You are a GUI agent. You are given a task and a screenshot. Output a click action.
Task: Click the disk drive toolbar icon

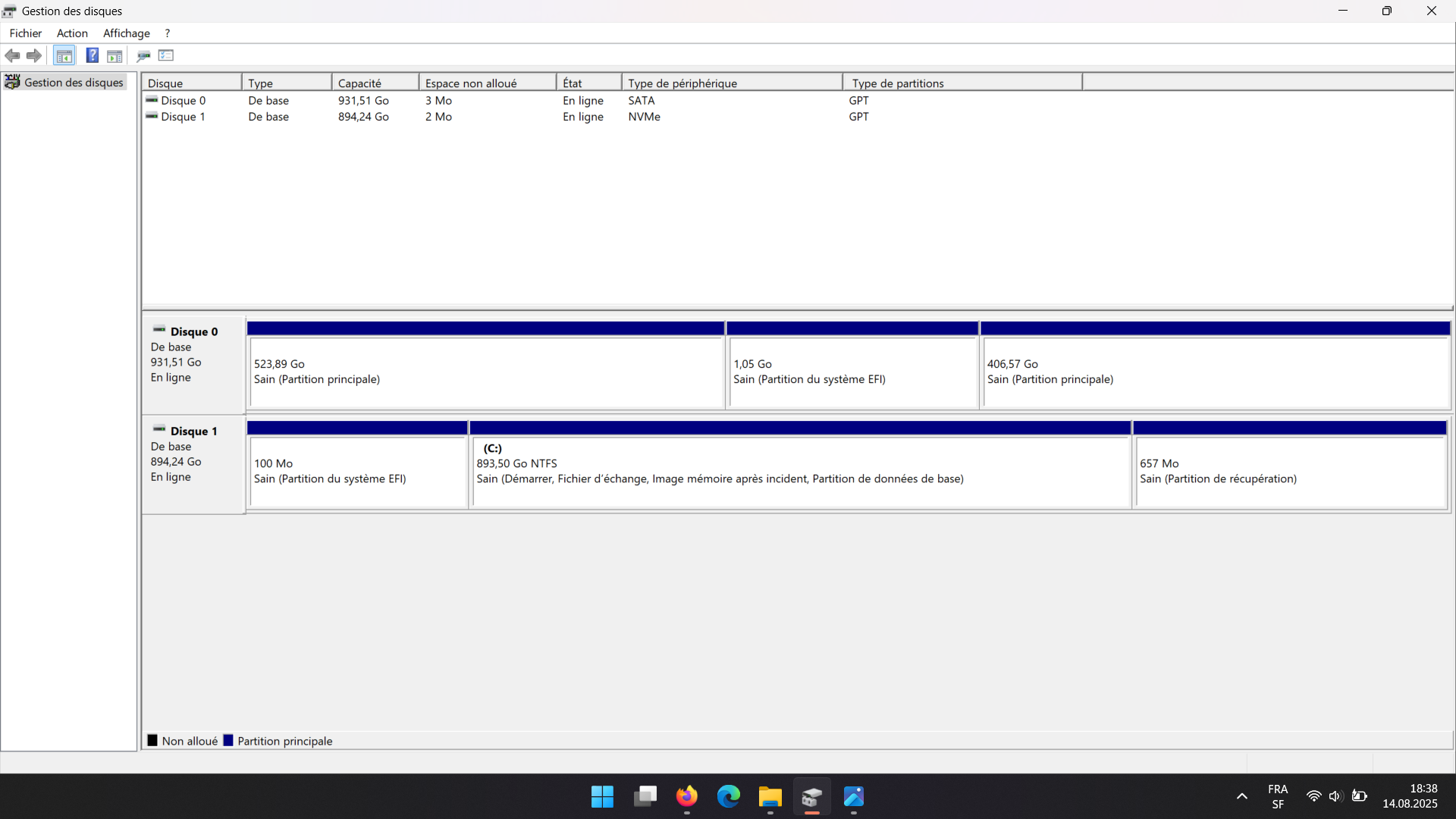click(143, 55)
